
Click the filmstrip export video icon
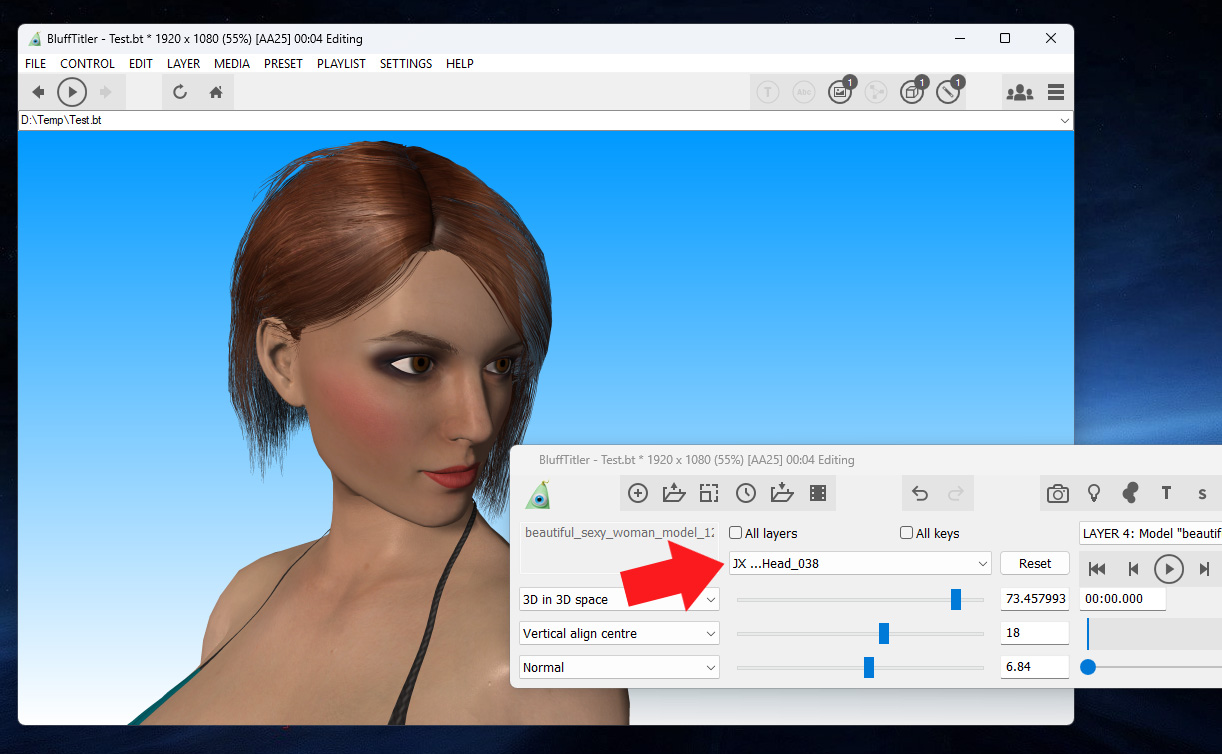[x=818, y=493]
